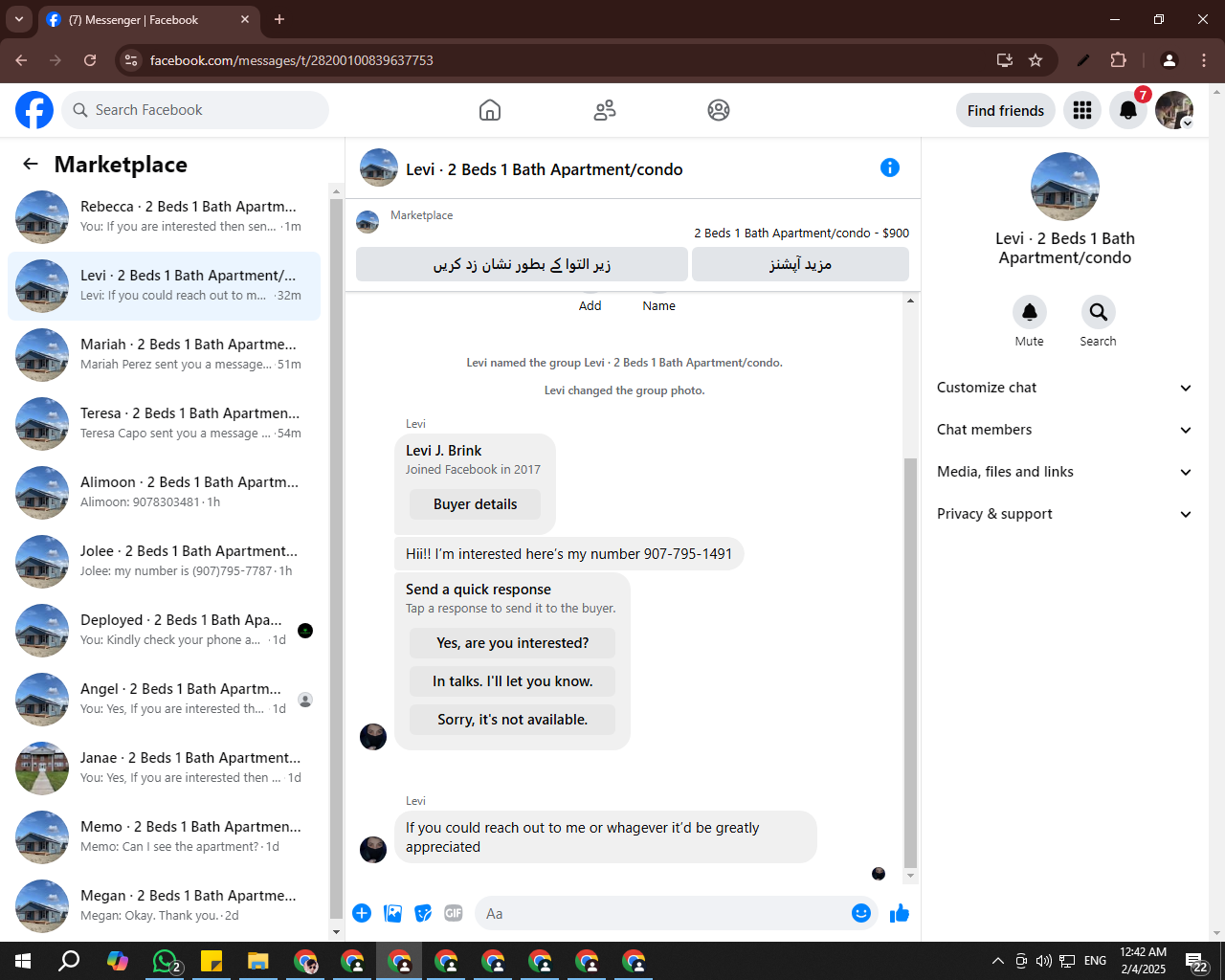Viewport: 1225px width, 980px height.
Task: Open account profile picture menu
Action: (x=1174, y=110)
